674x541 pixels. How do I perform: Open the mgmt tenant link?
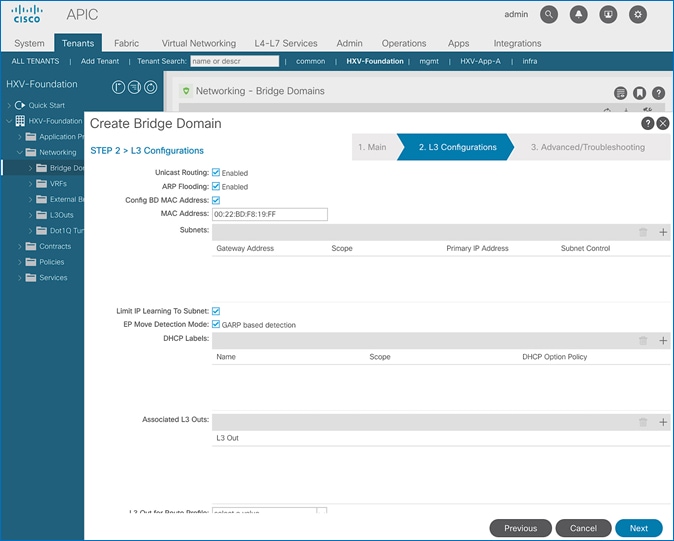pos(429,61)
